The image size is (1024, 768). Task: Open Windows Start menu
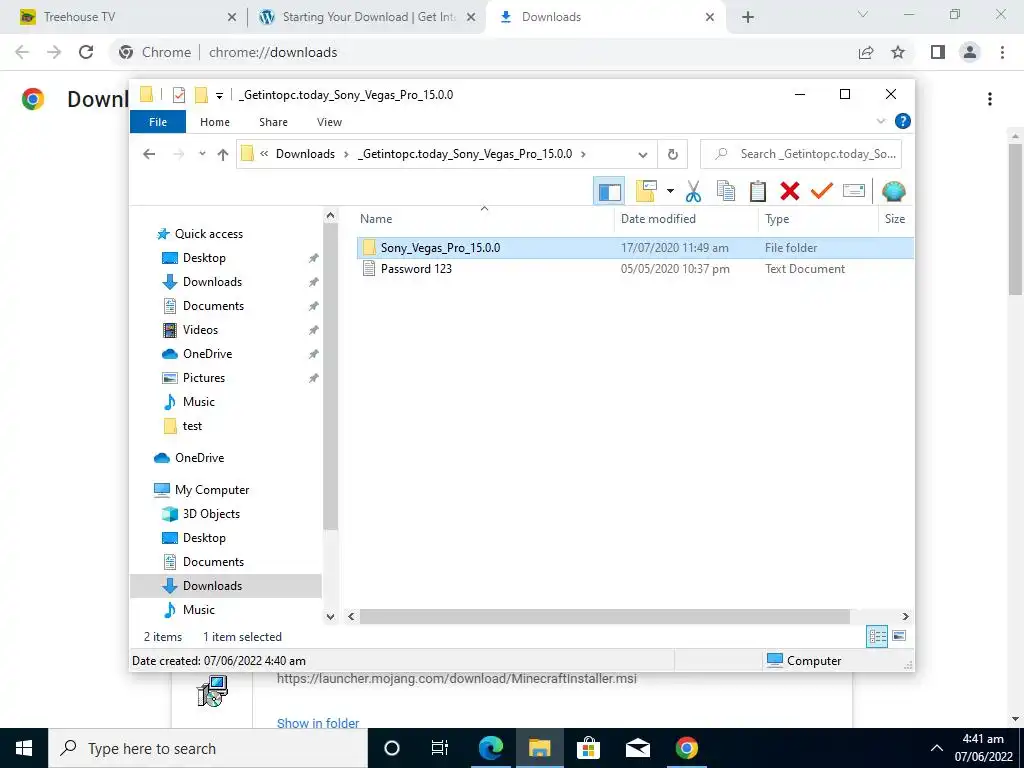click(x=24, y=748)
